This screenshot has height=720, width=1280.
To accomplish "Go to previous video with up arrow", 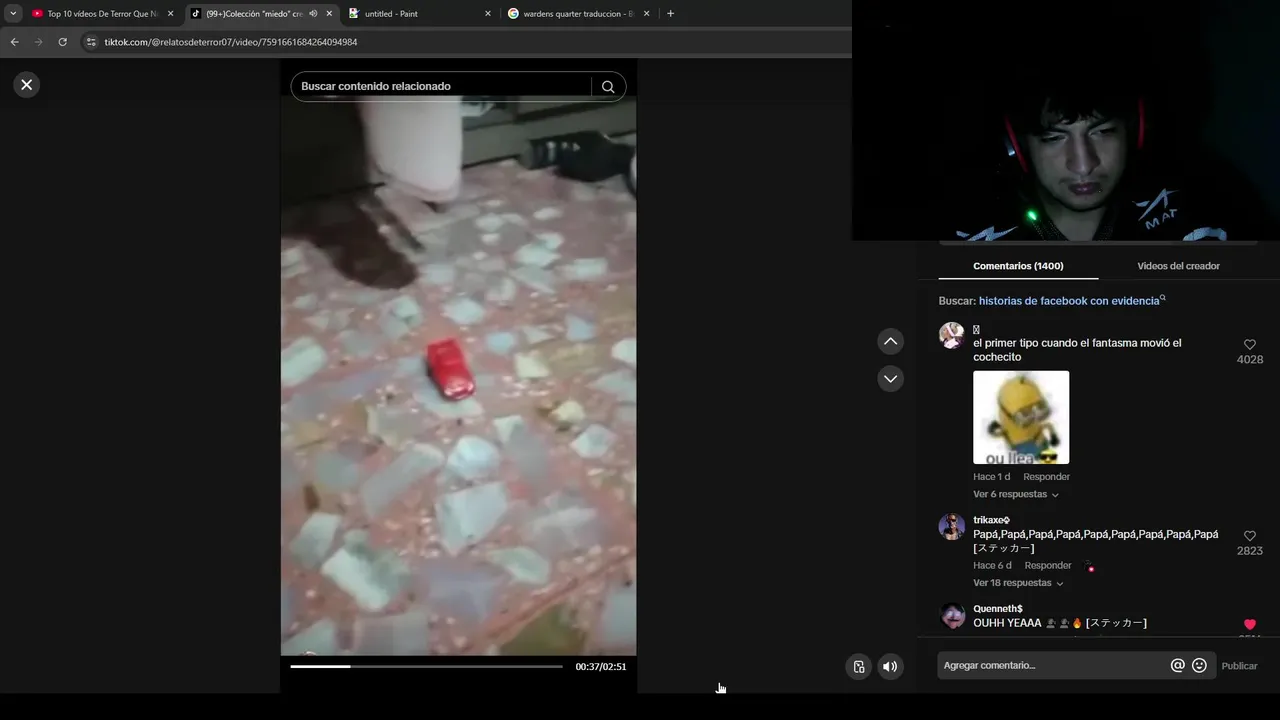I will [890, 342].
